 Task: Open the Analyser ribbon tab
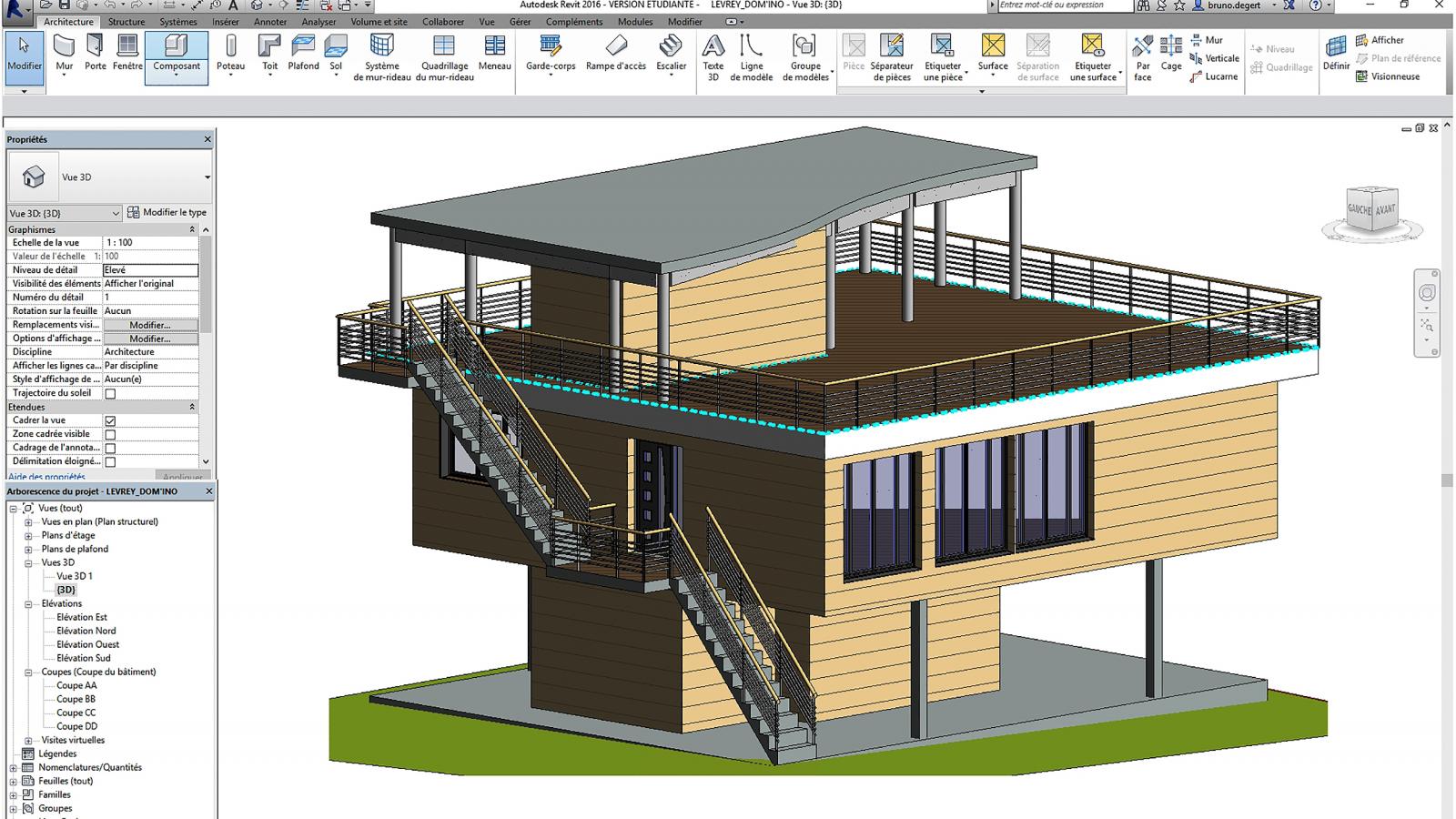(318, 22)
